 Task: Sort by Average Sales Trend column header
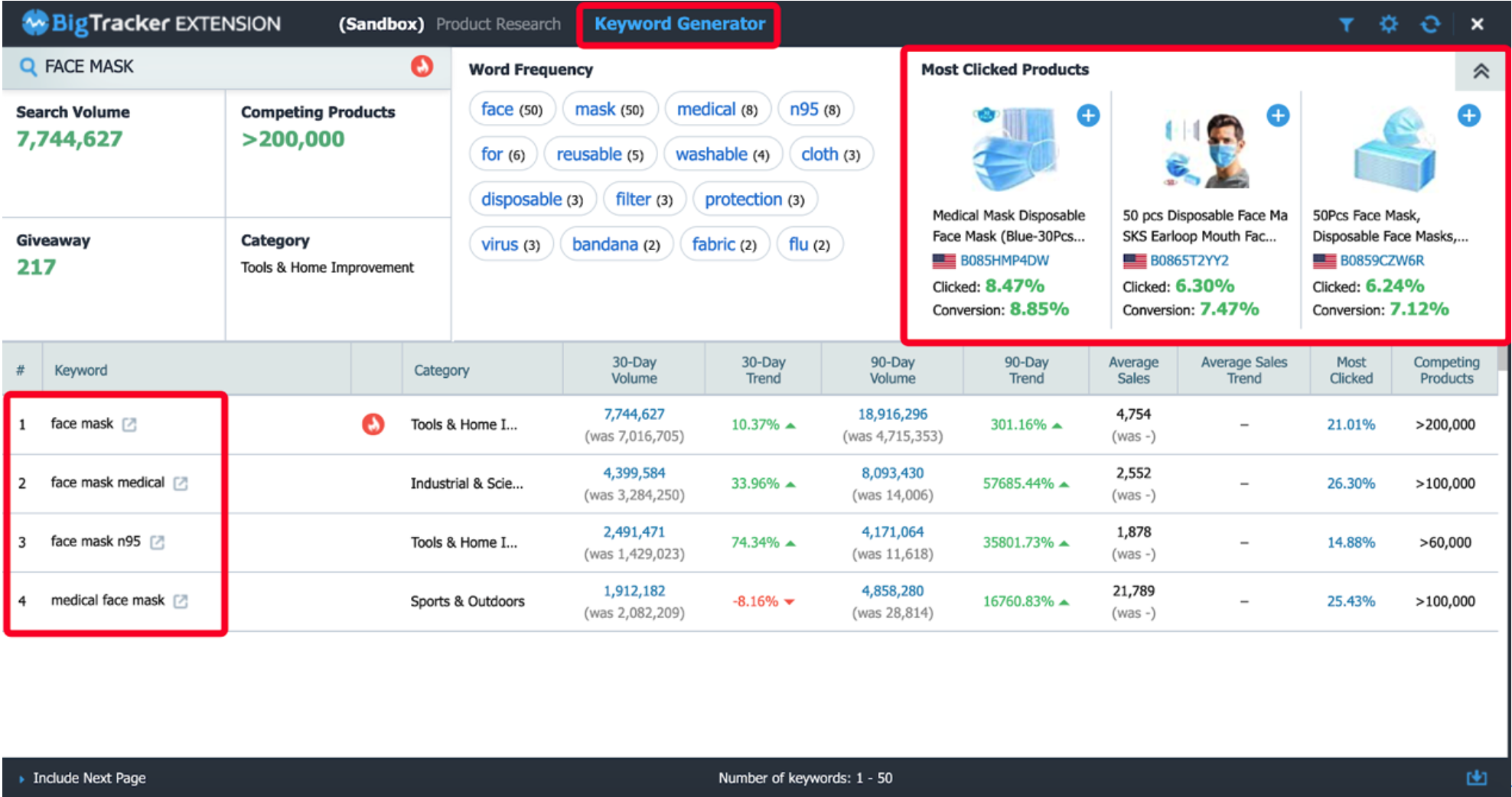pyautogui.click(x=1244, y=370)
